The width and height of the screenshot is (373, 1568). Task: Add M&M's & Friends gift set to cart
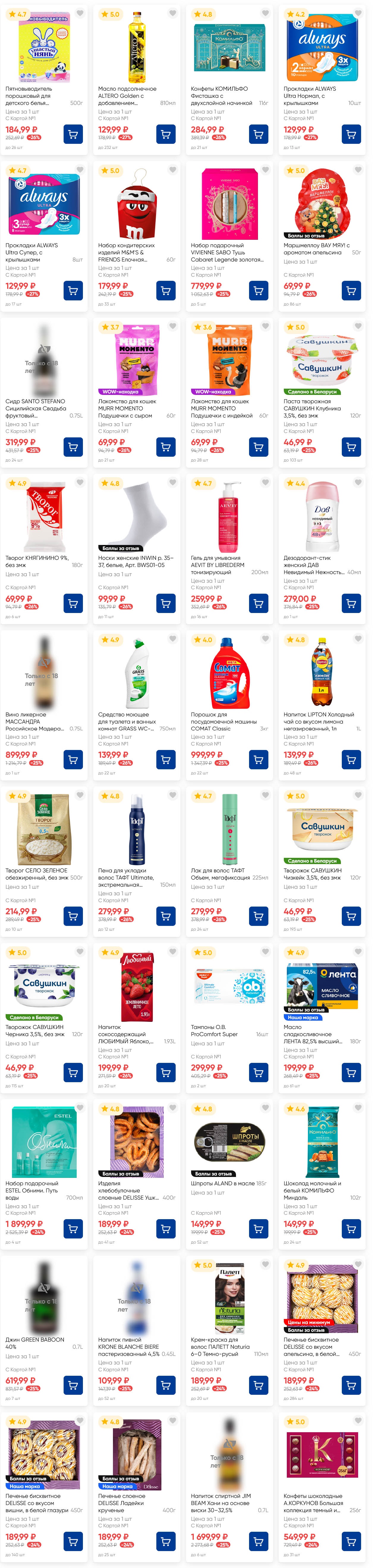coord(166,290)
